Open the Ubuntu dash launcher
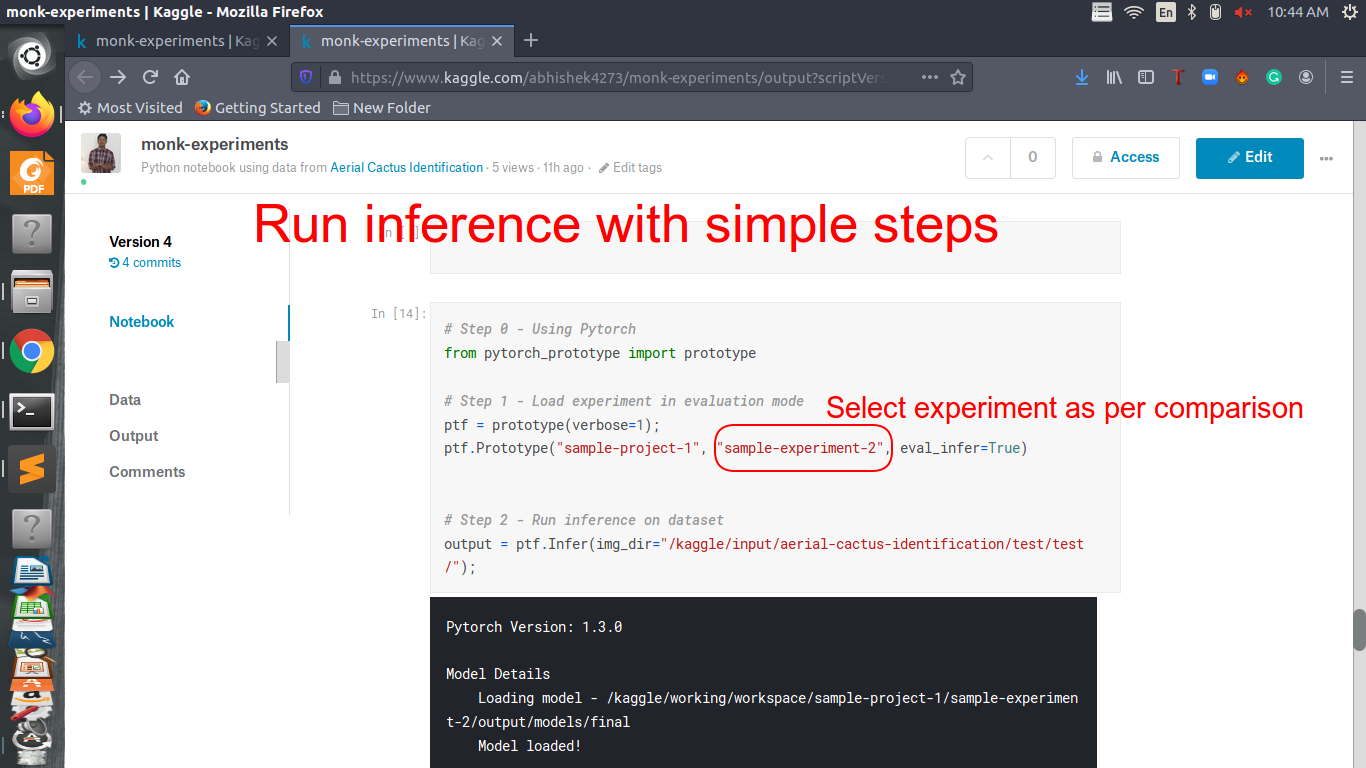Viewport: 1366px width, 768px height. (32, 56)
